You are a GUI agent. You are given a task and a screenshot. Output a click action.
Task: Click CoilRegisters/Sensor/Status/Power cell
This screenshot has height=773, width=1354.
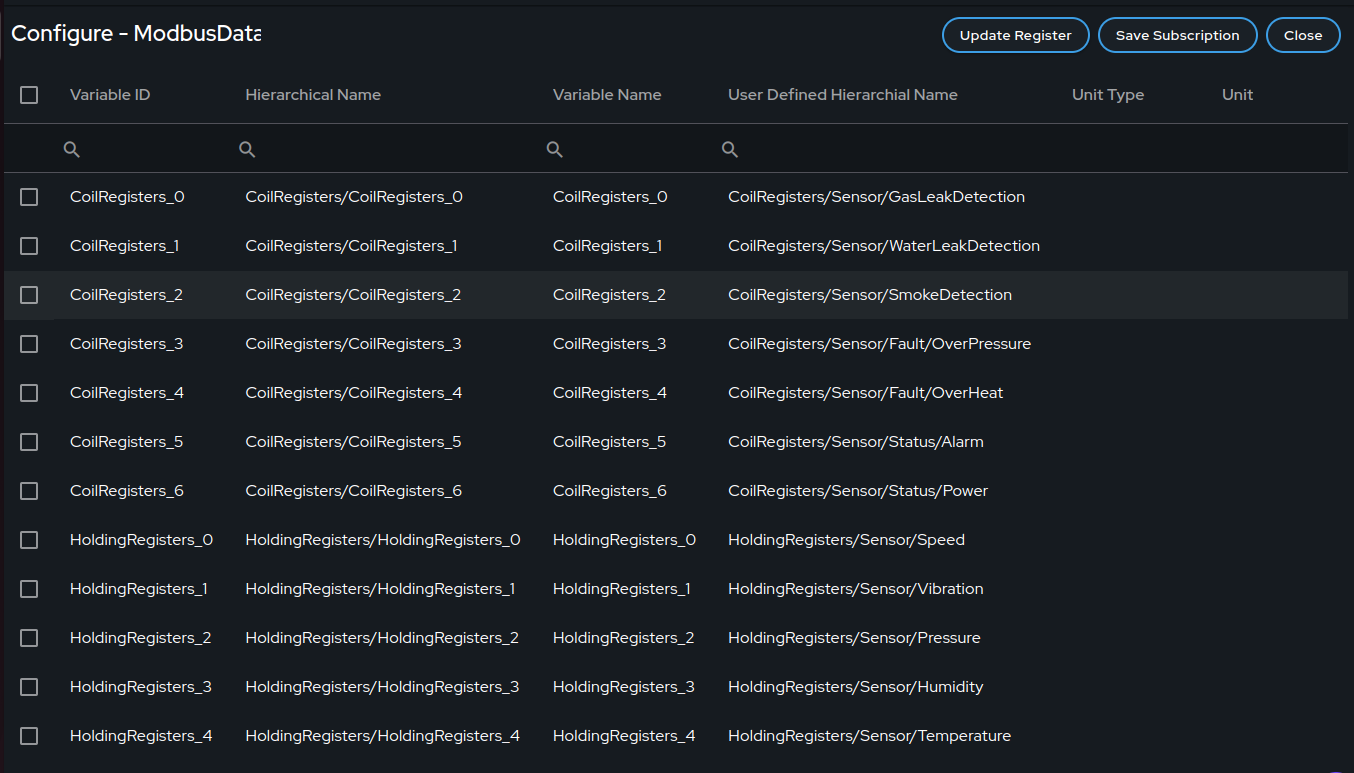[858, 491]
